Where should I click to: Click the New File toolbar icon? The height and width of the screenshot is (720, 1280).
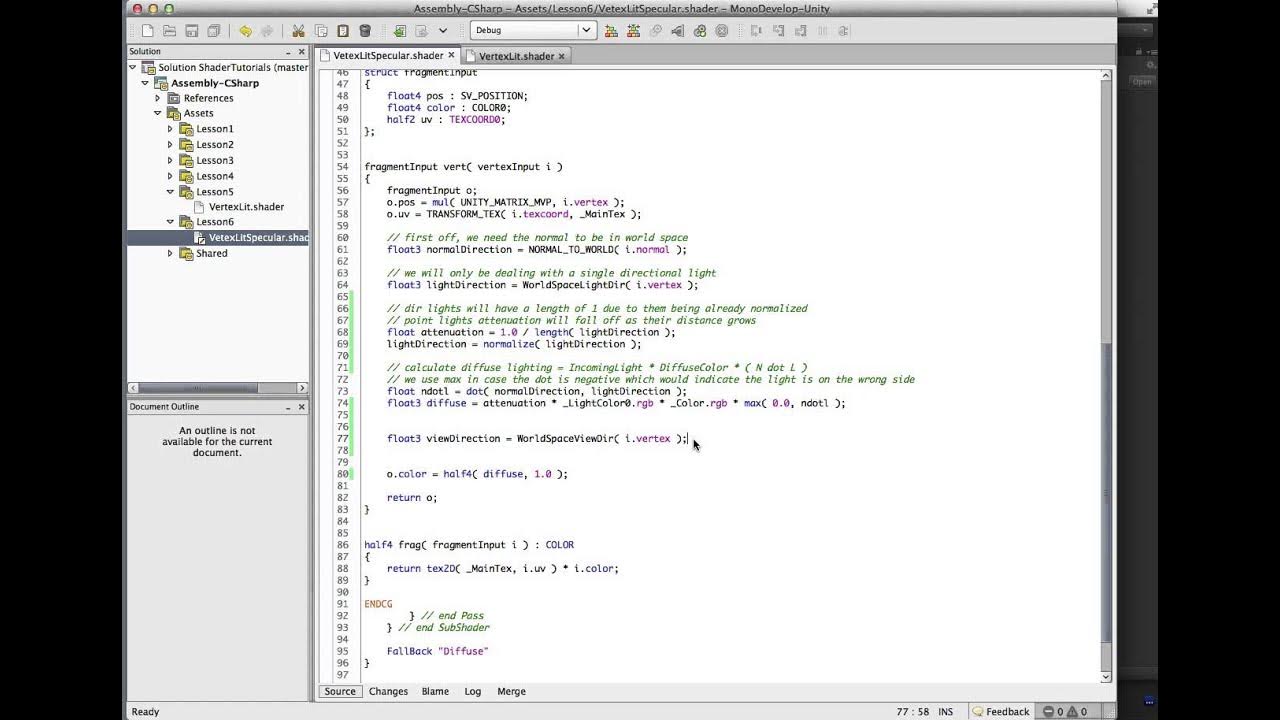(x=147, y=31)
